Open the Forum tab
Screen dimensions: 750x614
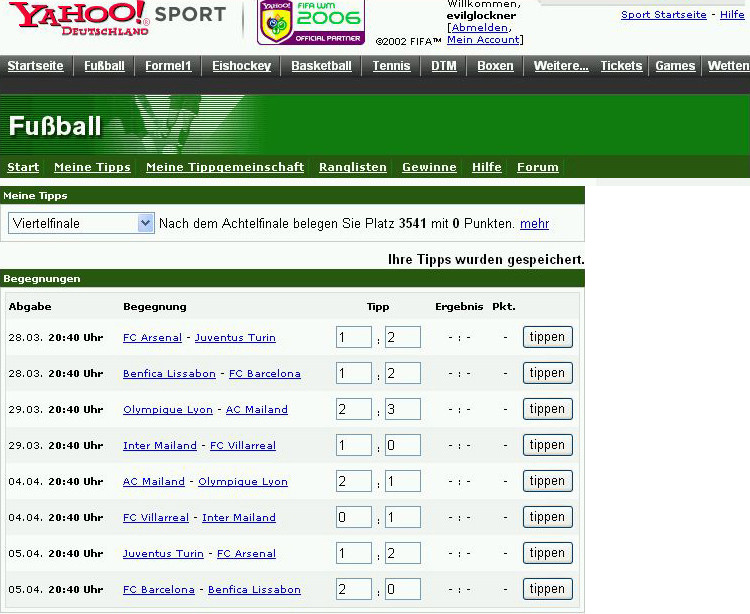[538, 167]
